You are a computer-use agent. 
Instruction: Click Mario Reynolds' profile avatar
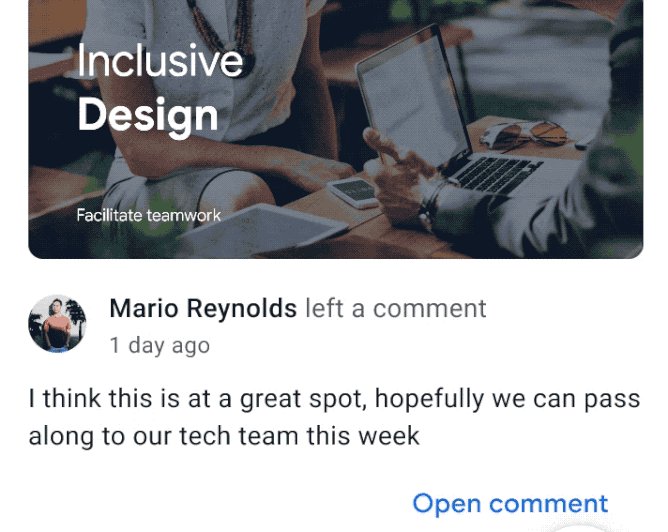(57, 323)
